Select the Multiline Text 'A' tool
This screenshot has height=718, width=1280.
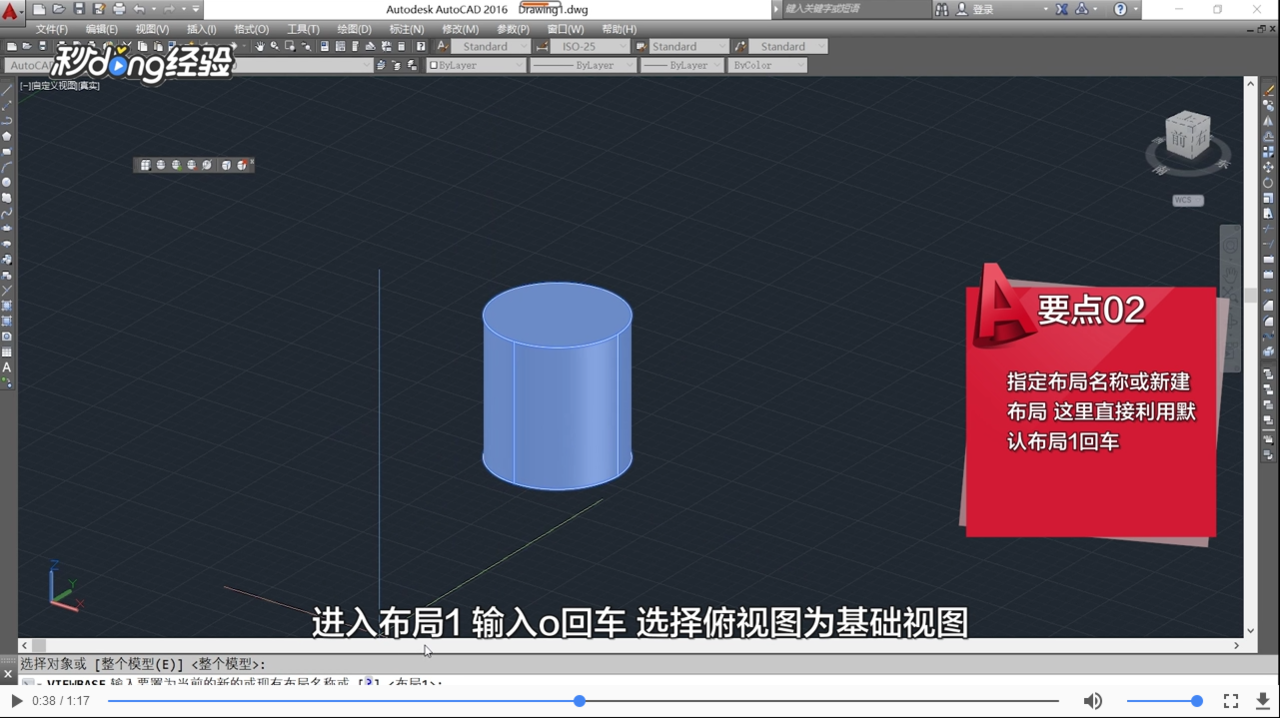coord(7,368)
